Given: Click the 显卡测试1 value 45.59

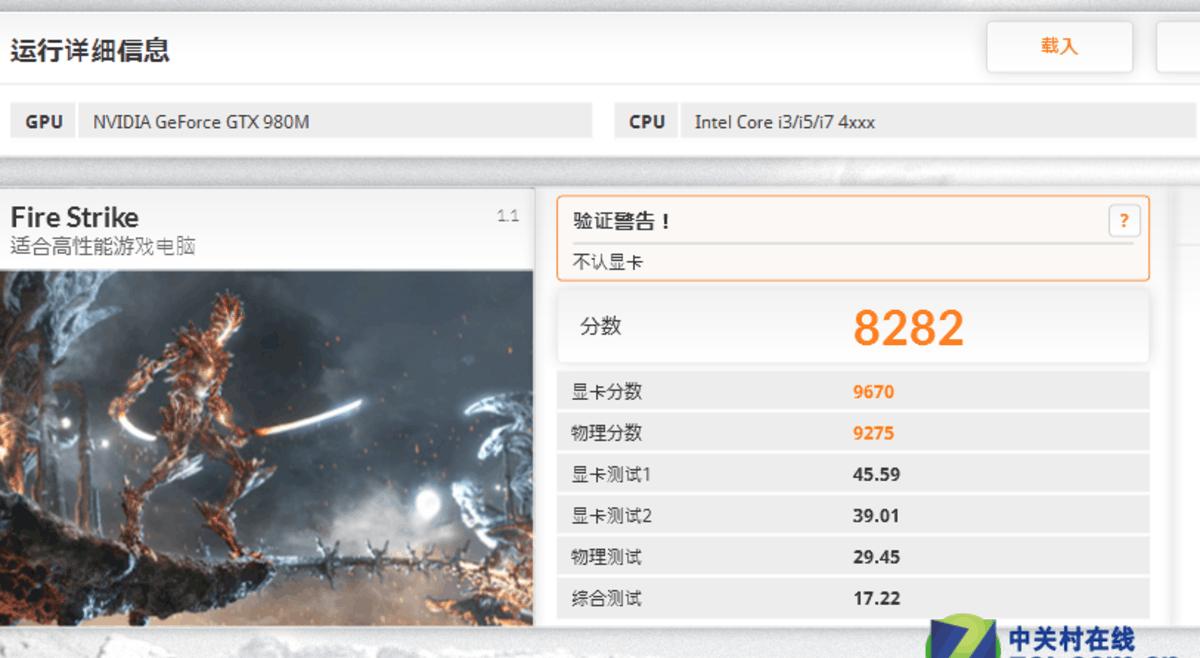Looking at the screenshot, I should 876,474.
